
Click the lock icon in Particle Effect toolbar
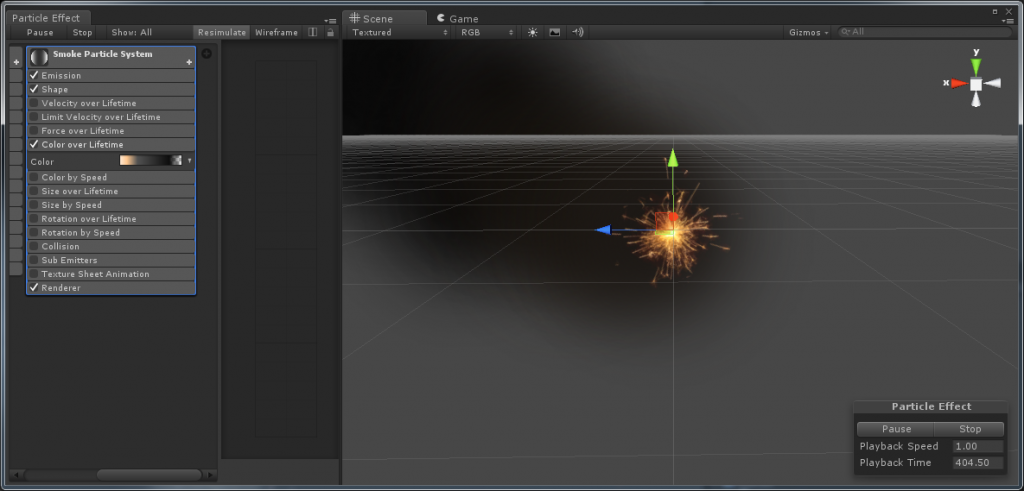(330, 32)
